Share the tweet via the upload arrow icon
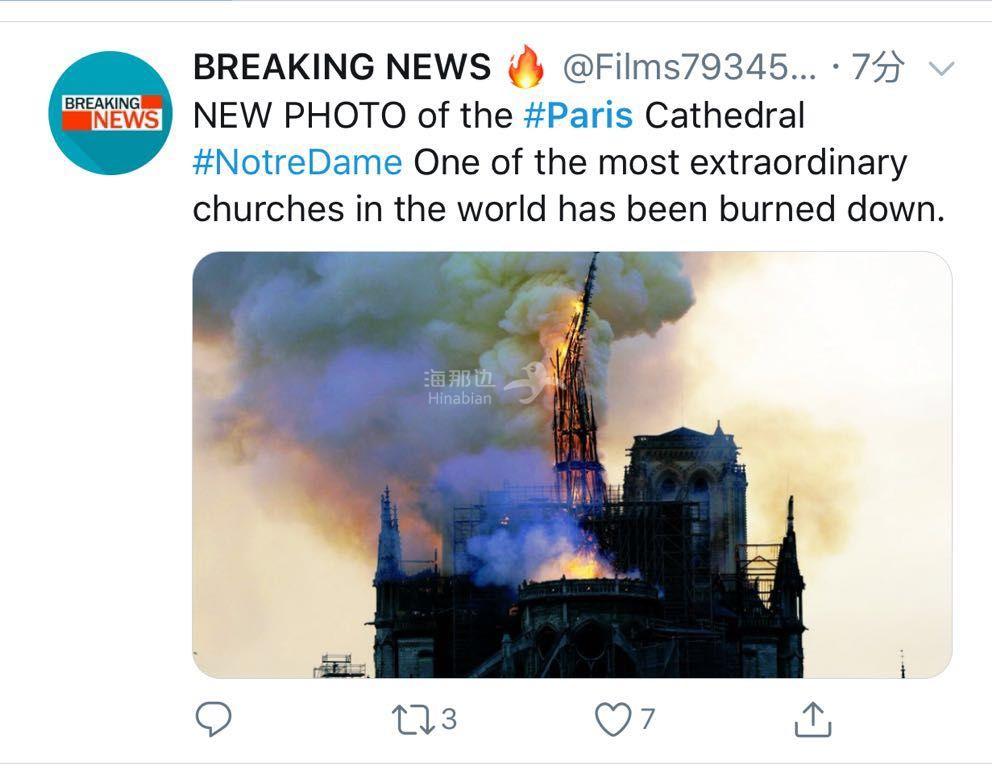 [812, 719]
